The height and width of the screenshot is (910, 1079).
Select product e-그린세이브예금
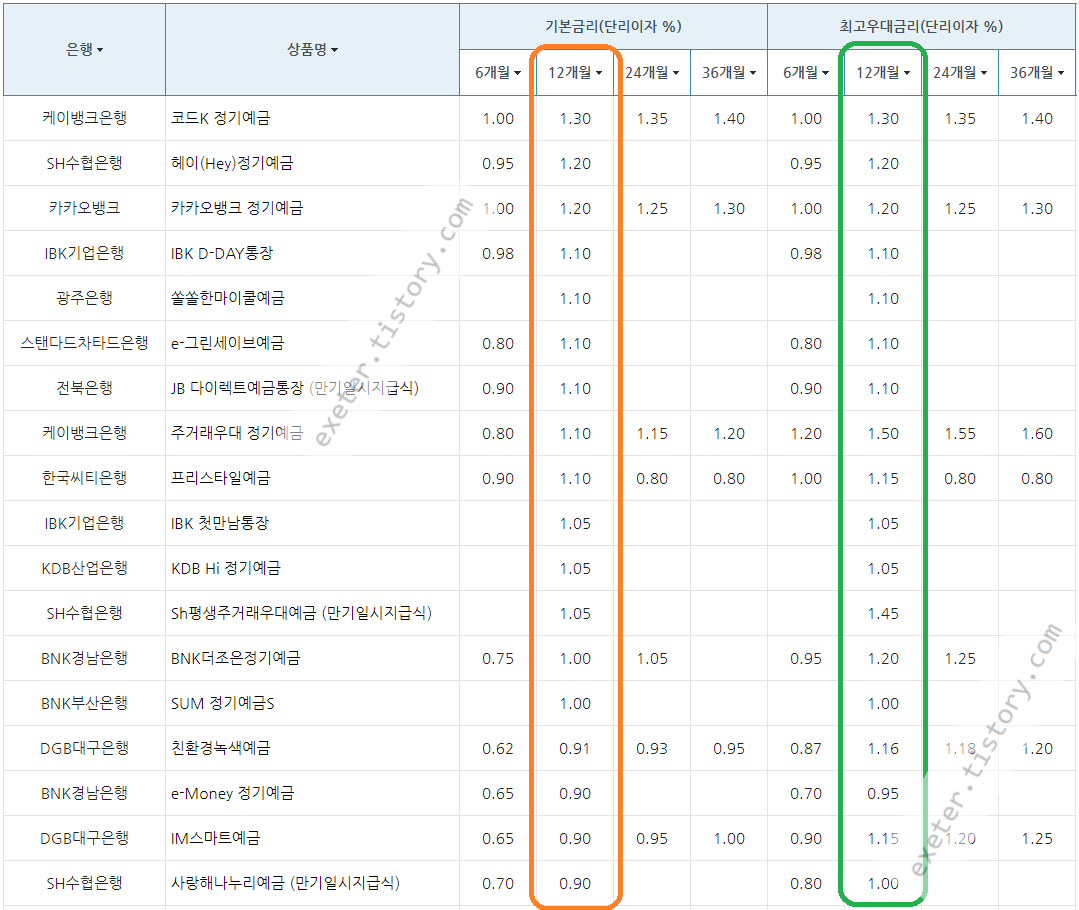coord(227,343)
